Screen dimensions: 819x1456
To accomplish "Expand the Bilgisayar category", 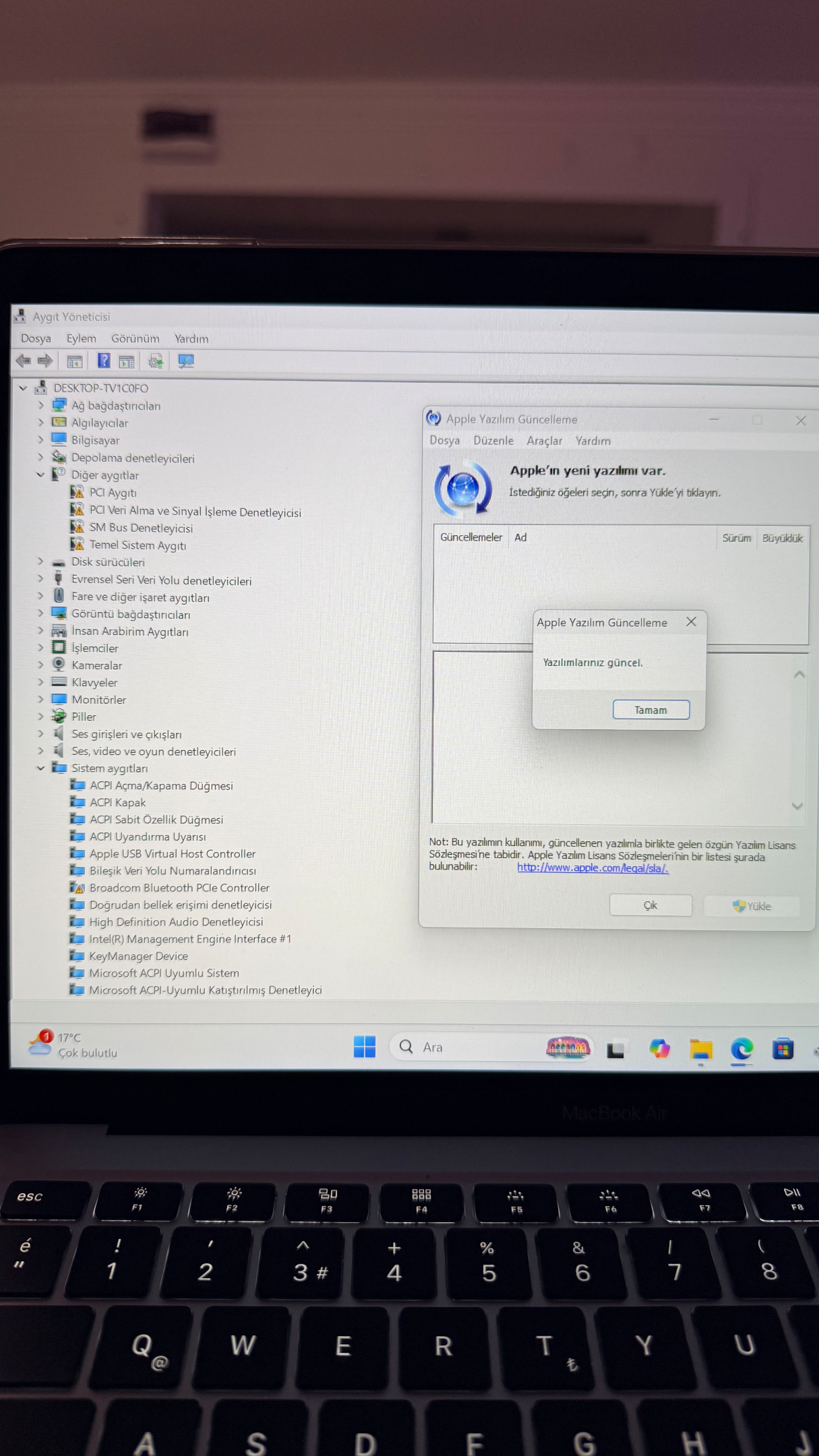I will [x=41, y=439].
